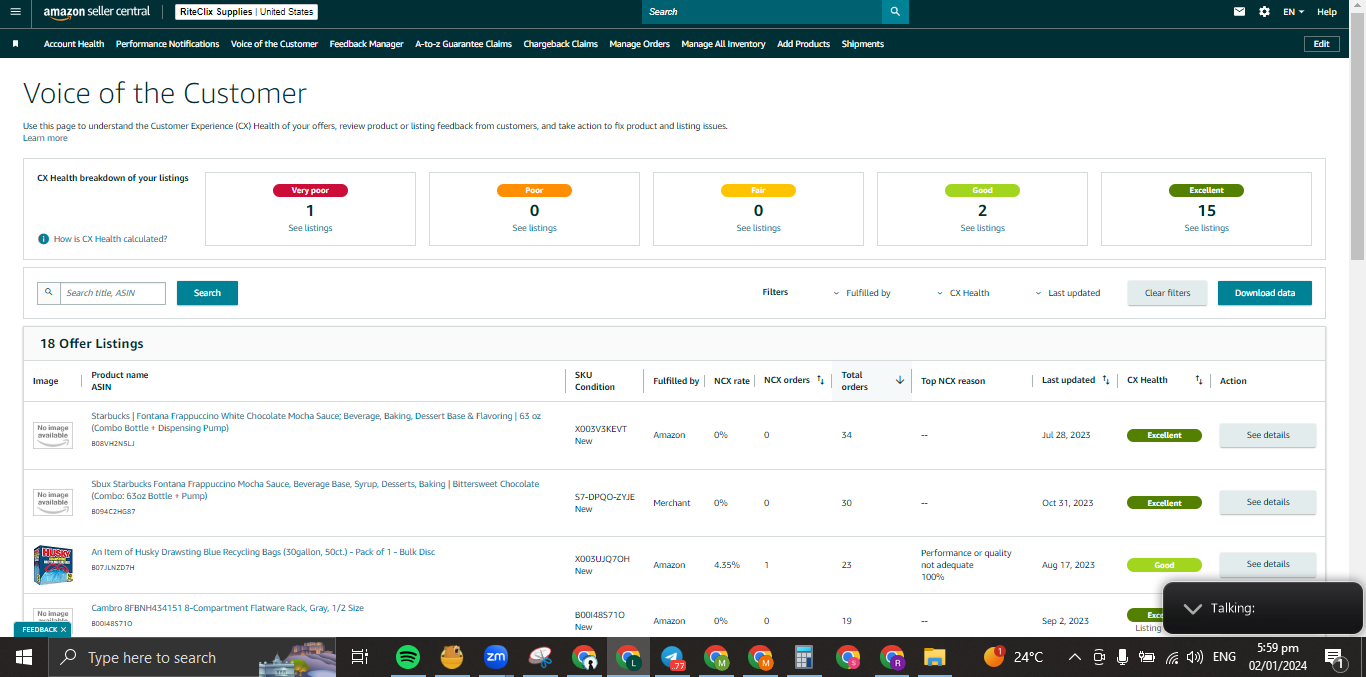Click the Download data button
This screenshot has width=1366, height=677.
tap(1264, 293)
